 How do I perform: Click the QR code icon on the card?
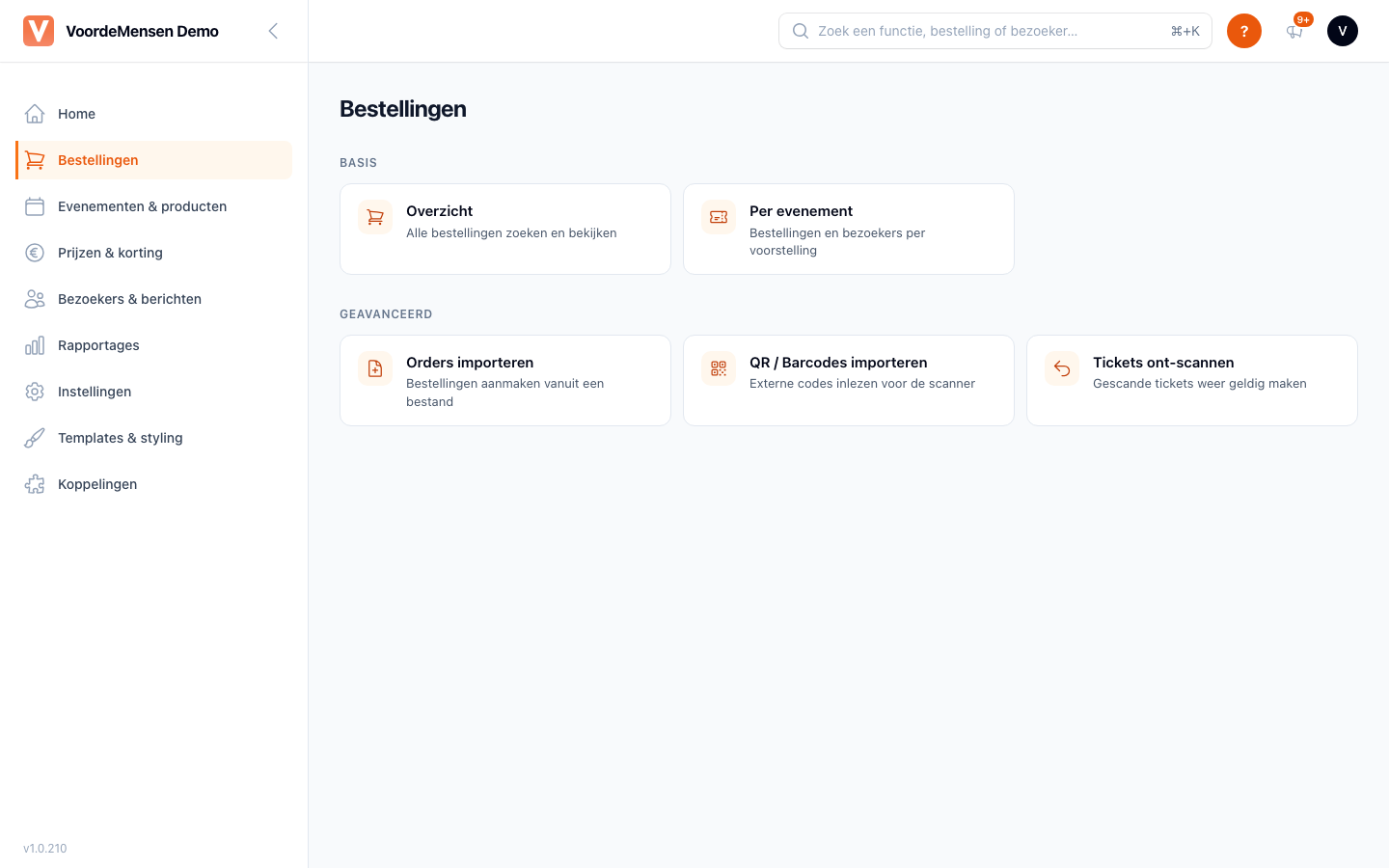[719, 368]
